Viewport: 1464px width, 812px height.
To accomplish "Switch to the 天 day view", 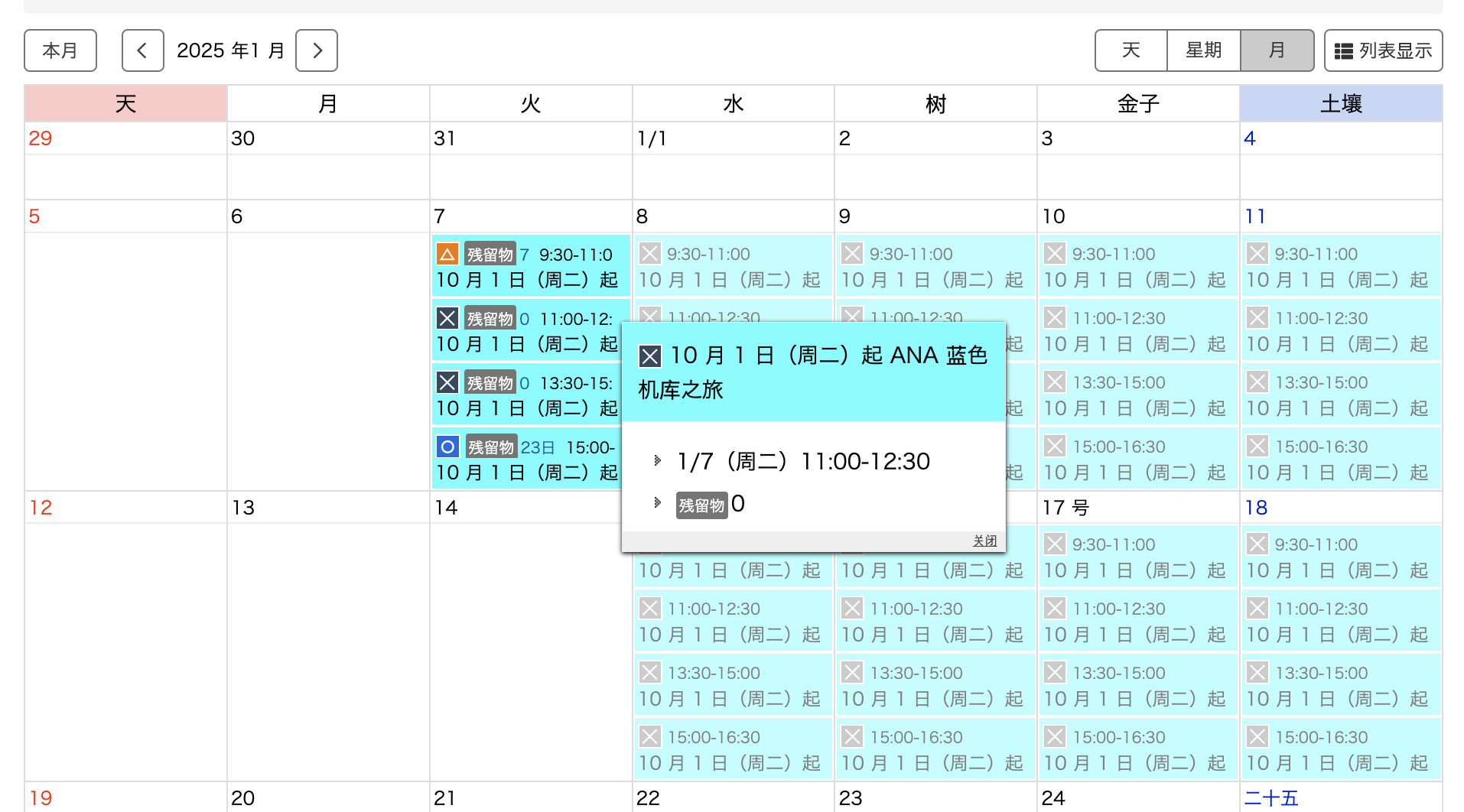I will (x=1131, y=50).
